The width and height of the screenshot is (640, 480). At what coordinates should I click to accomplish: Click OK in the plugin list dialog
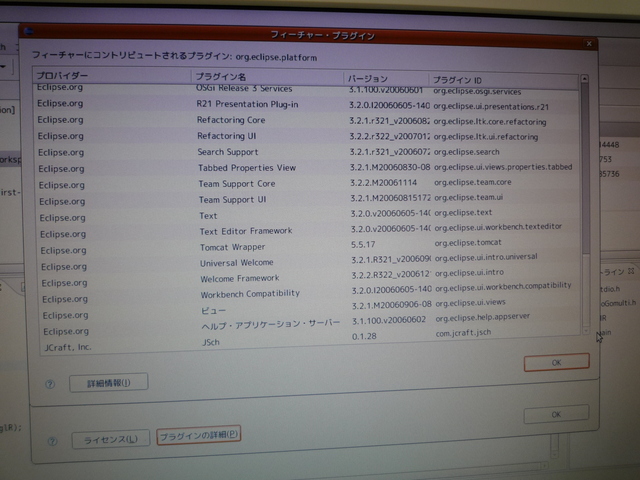[556, 362]
